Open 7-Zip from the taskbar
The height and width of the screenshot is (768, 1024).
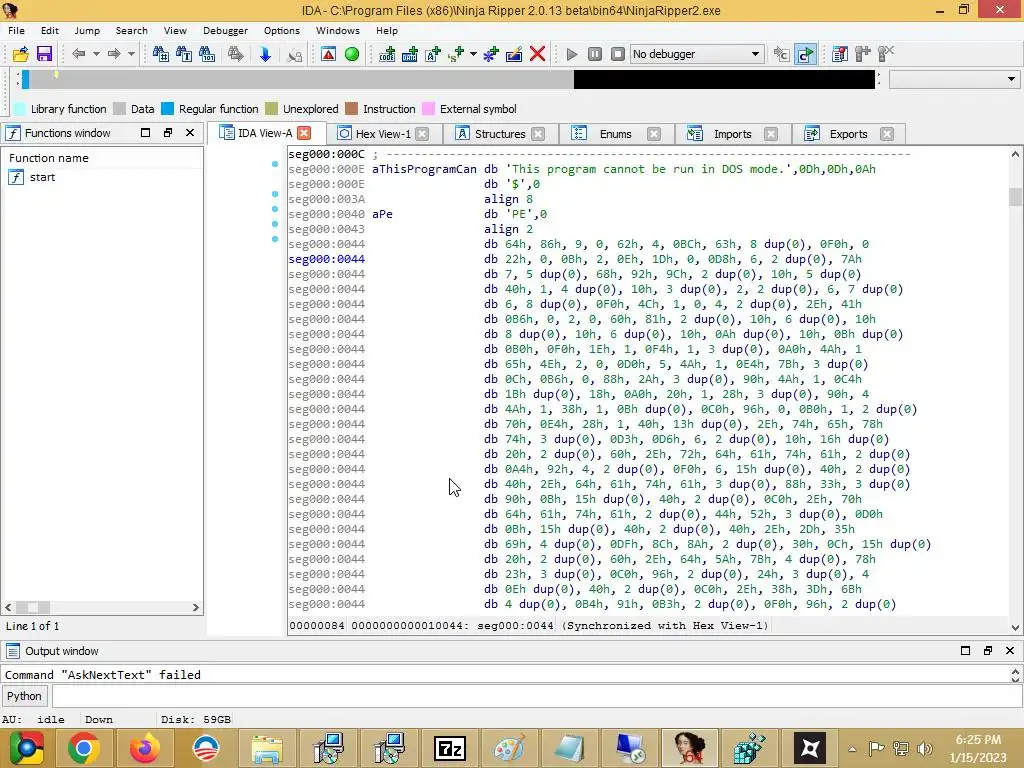pyautogui.click(x=450, y=748)
